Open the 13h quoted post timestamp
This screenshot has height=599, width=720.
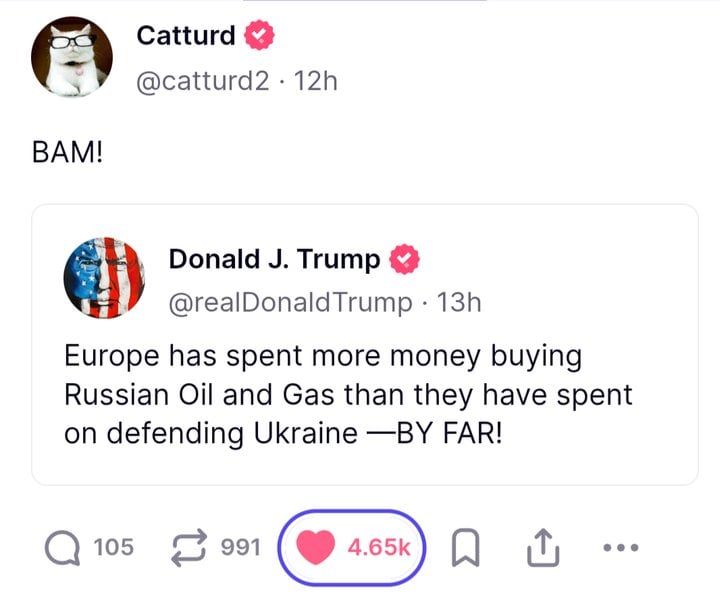point(460,302)
